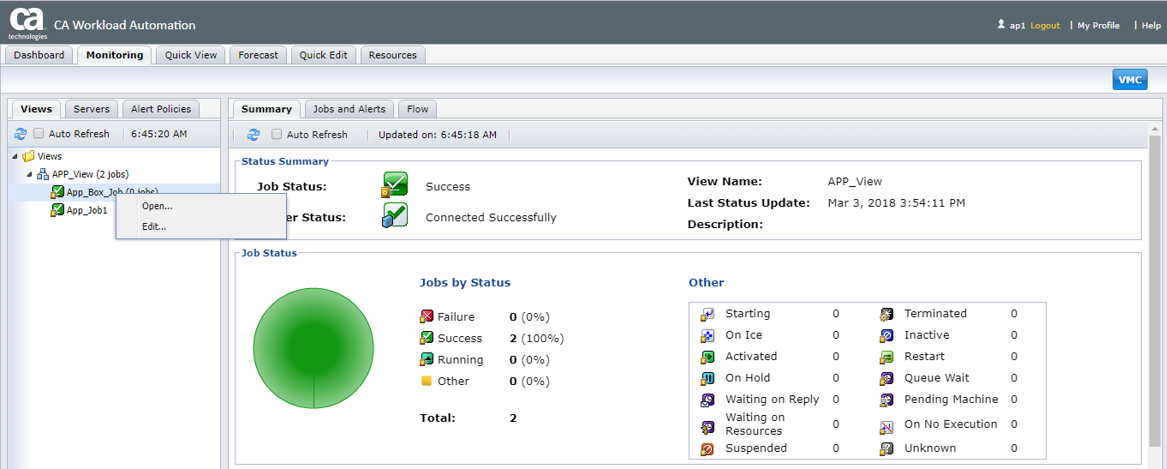Select the App_Job1 tree item
Viewport: 1167px width, 469px height.
coord(87,211)
